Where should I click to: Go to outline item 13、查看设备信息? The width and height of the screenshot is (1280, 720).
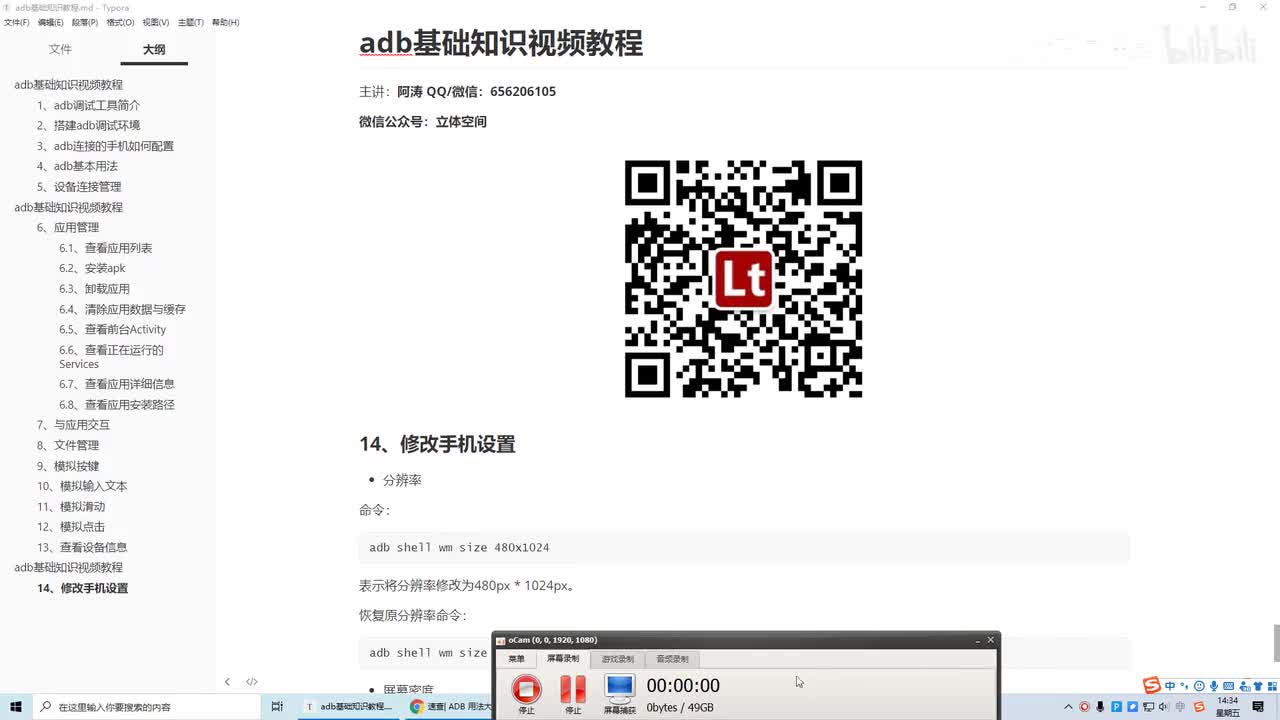pyautogui.click(x=82, y=547)
